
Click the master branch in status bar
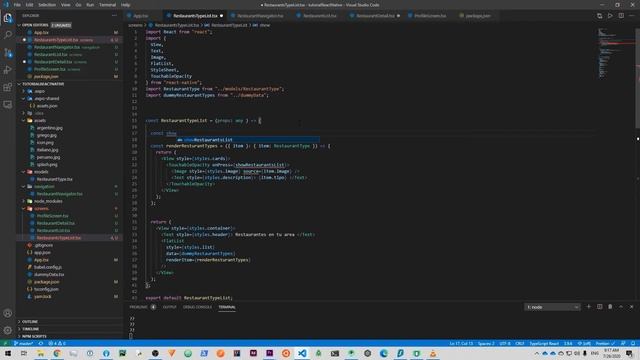coord(23,343)
